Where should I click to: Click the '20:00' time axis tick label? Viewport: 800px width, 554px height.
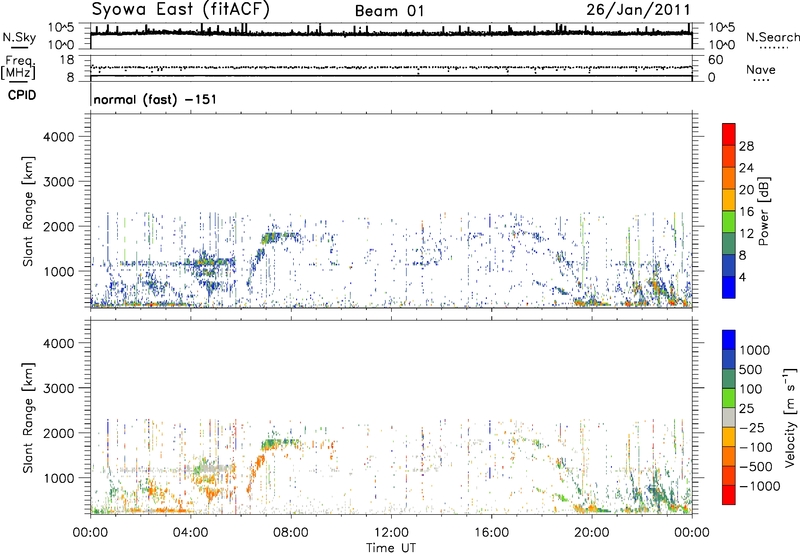[x=591, y=533]
